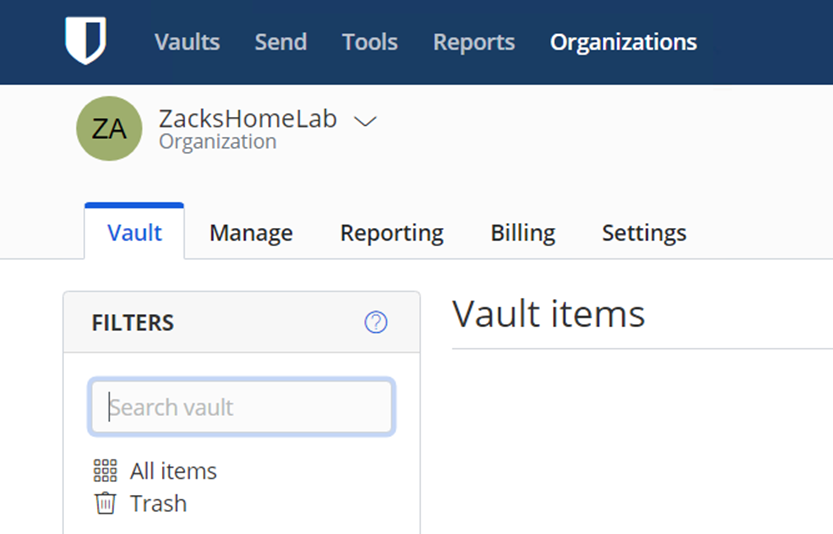
Task: Click the Bitwarden shield logo
Action: pos(86,40)
